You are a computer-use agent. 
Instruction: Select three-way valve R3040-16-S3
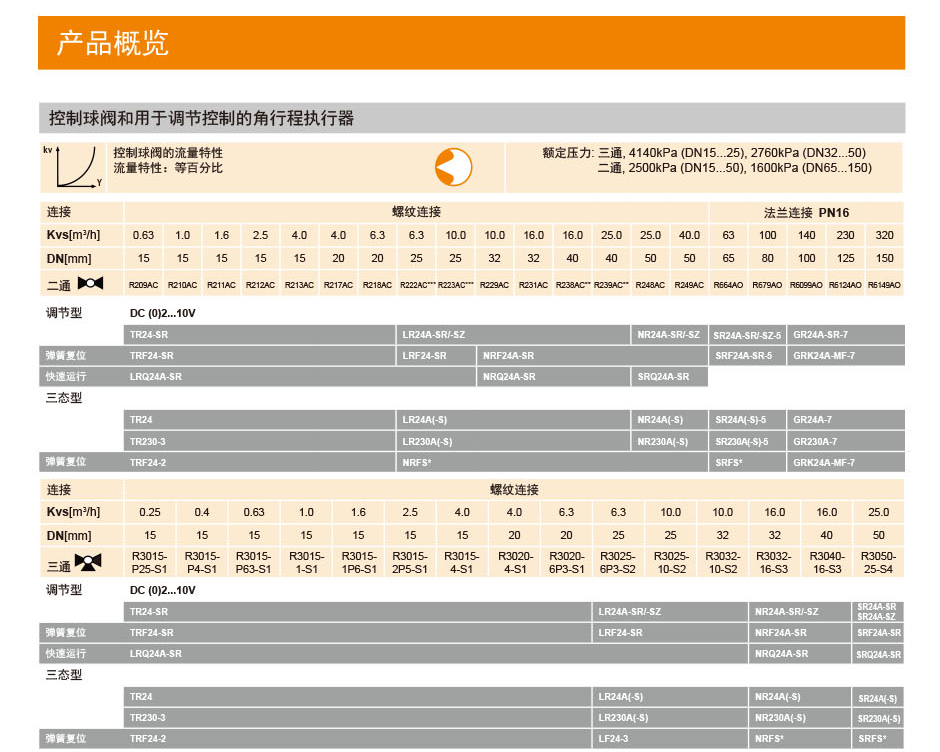click(x=827, y=563)
